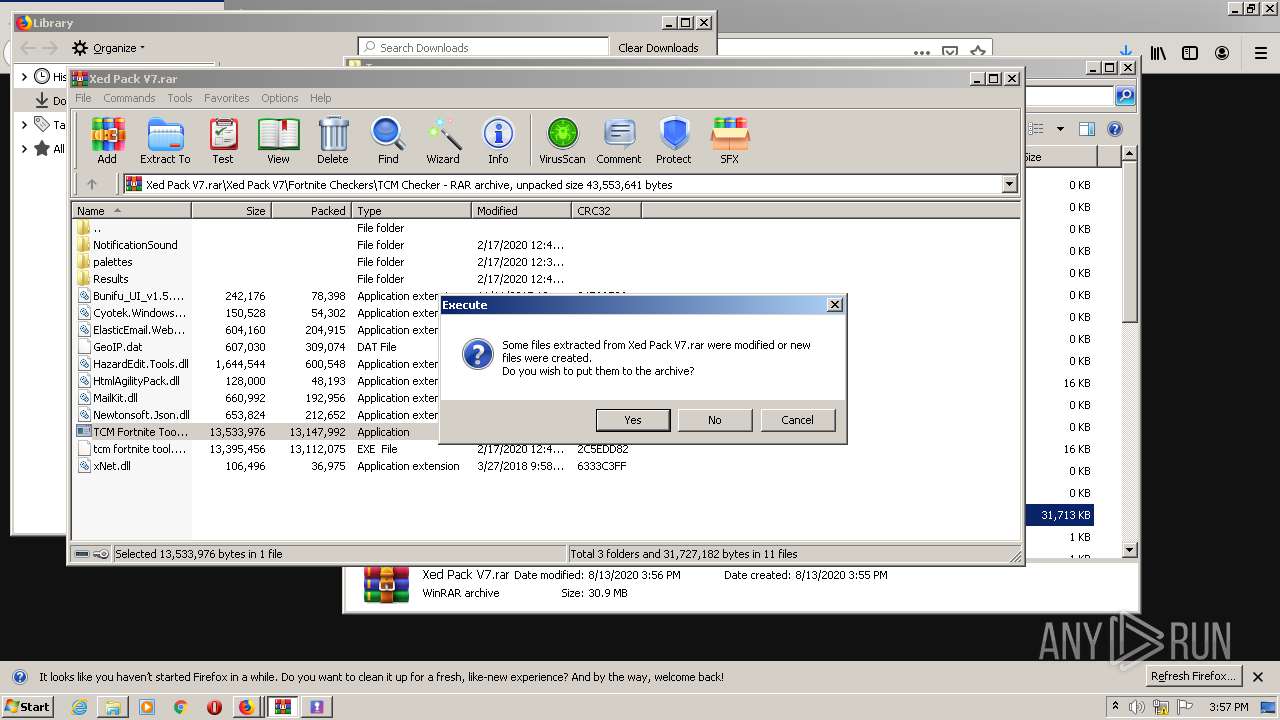Expand All Bookmarks tree item in Library
Screen dimensions: 1280x720
click(x=25, y=149)
